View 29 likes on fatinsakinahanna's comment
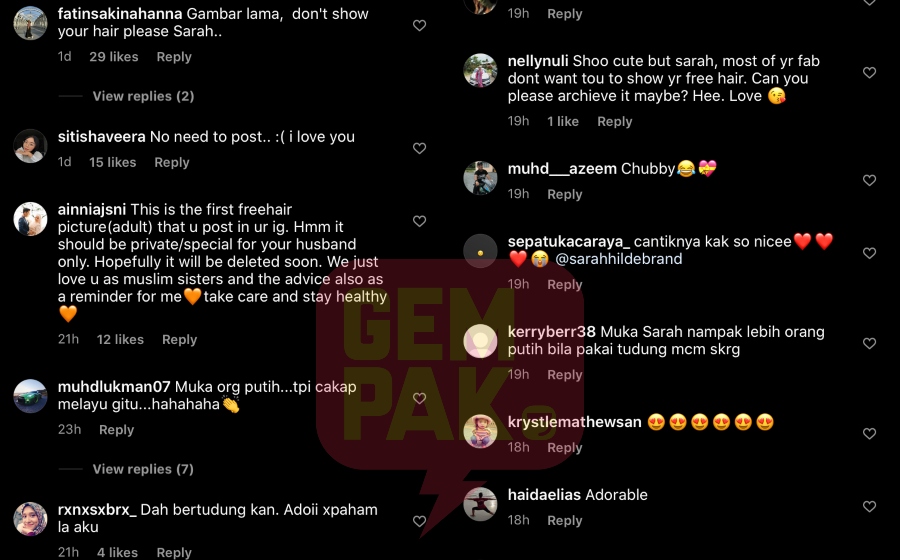The width and height of the screenshot is (900, 560). point(114,57)
